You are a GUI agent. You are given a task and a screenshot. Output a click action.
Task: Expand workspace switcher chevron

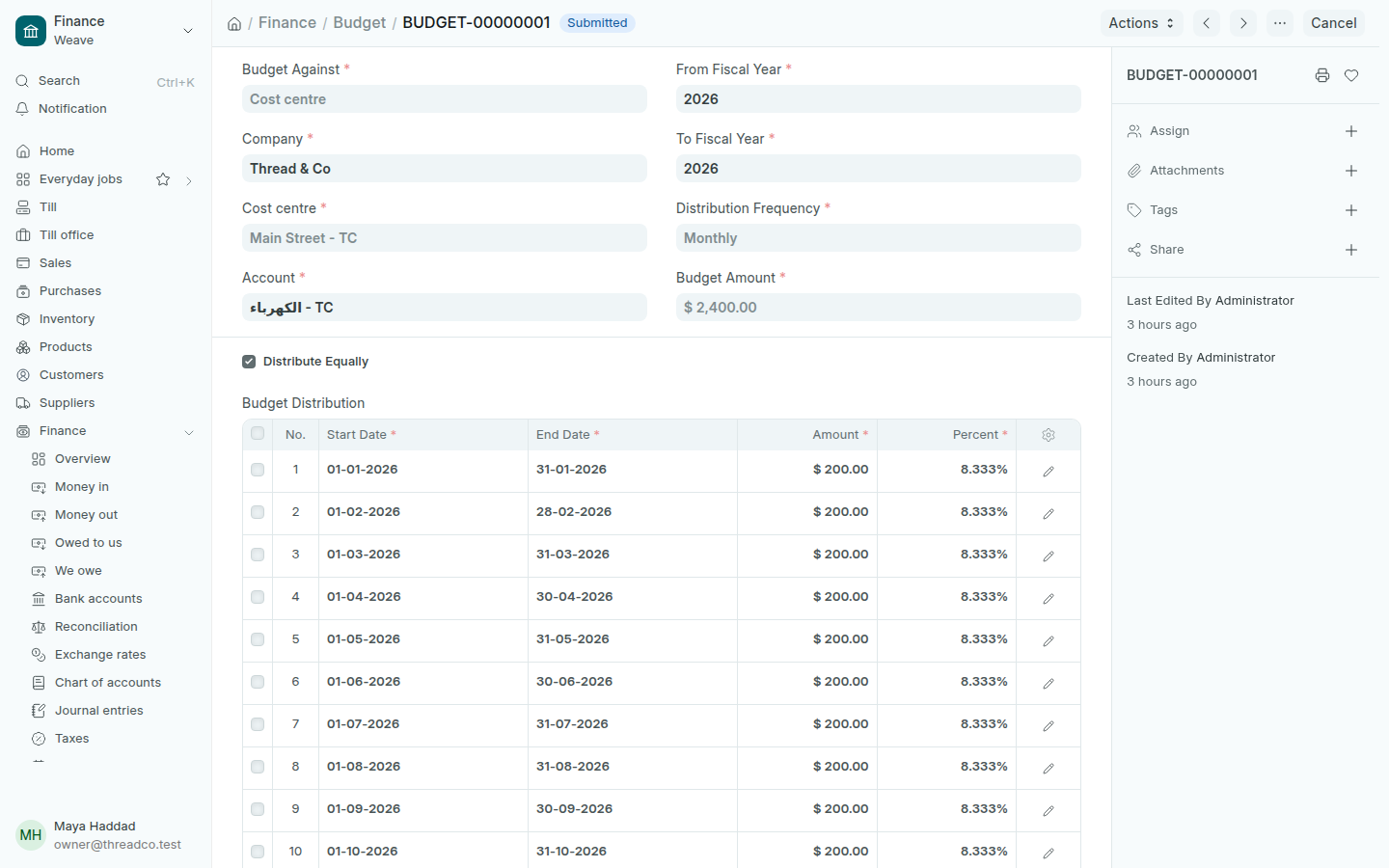coord(188,31)
